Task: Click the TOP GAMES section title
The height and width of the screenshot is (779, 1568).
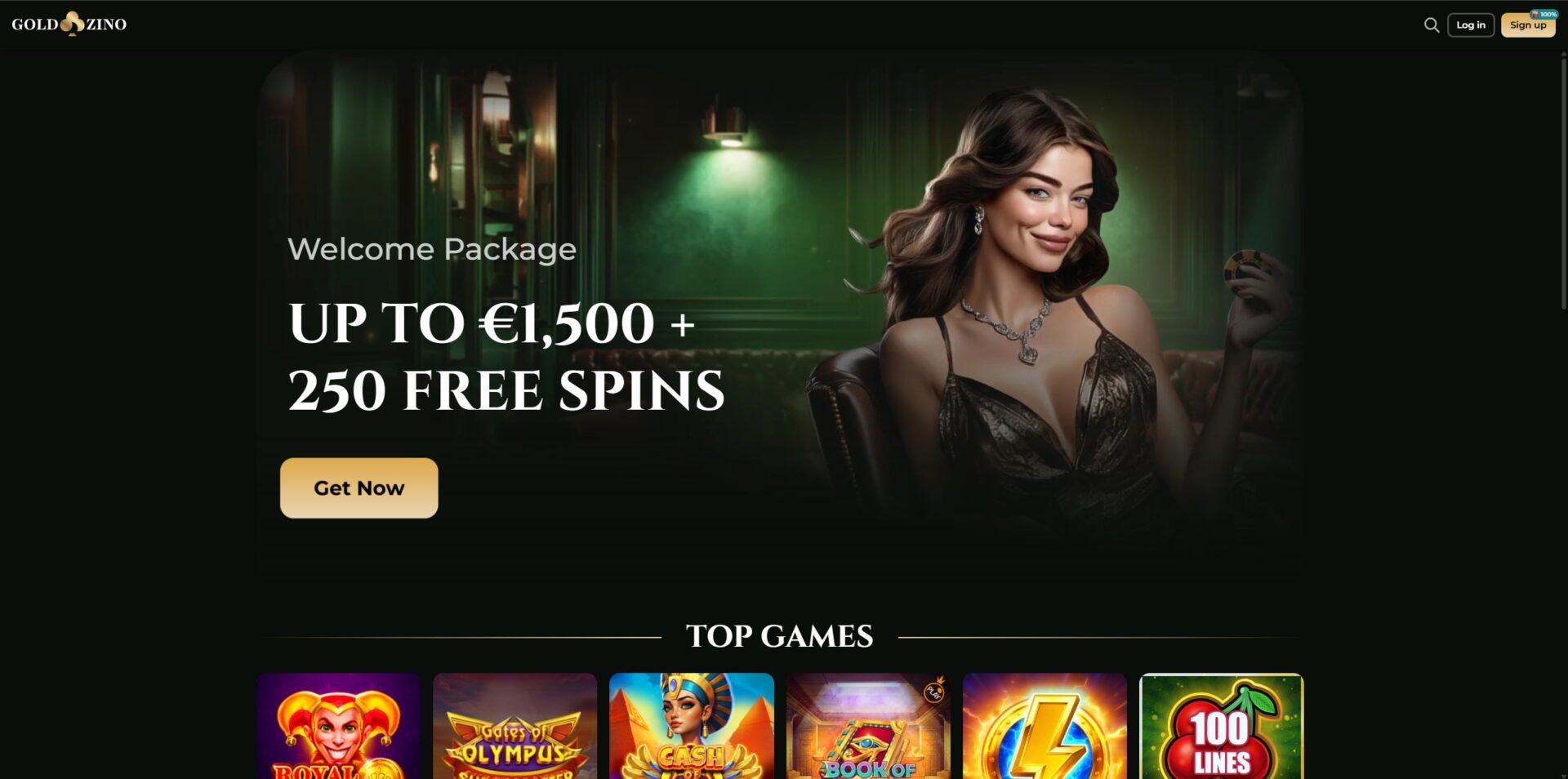Action: tap(779, 636)
